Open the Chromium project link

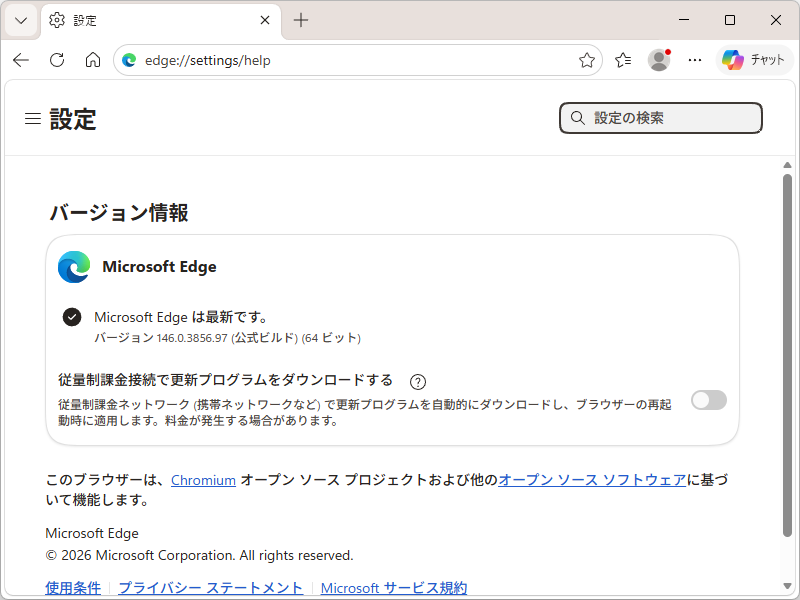point(203,480)
